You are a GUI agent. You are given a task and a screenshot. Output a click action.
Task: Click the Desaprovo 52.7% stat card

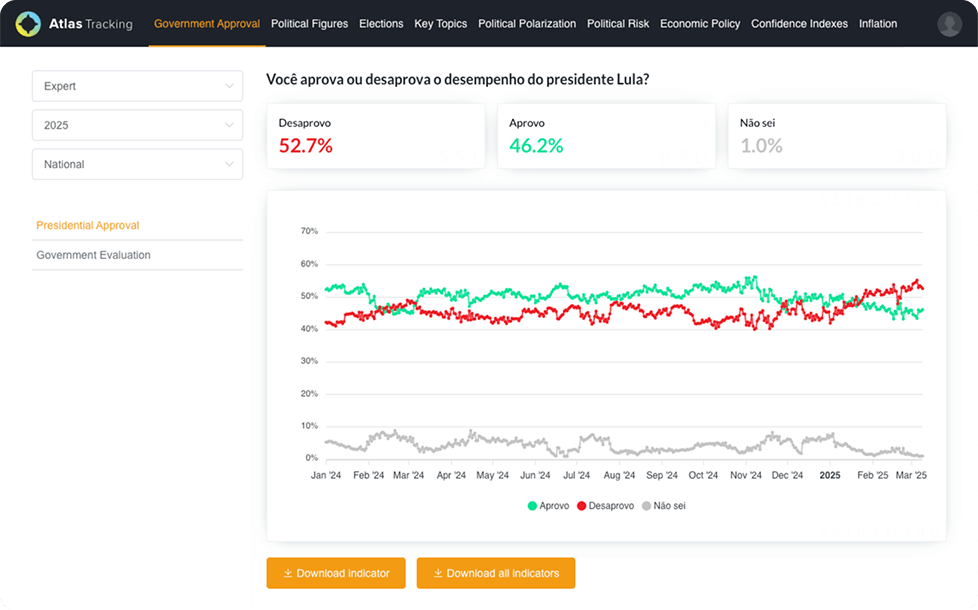(376, 136)
